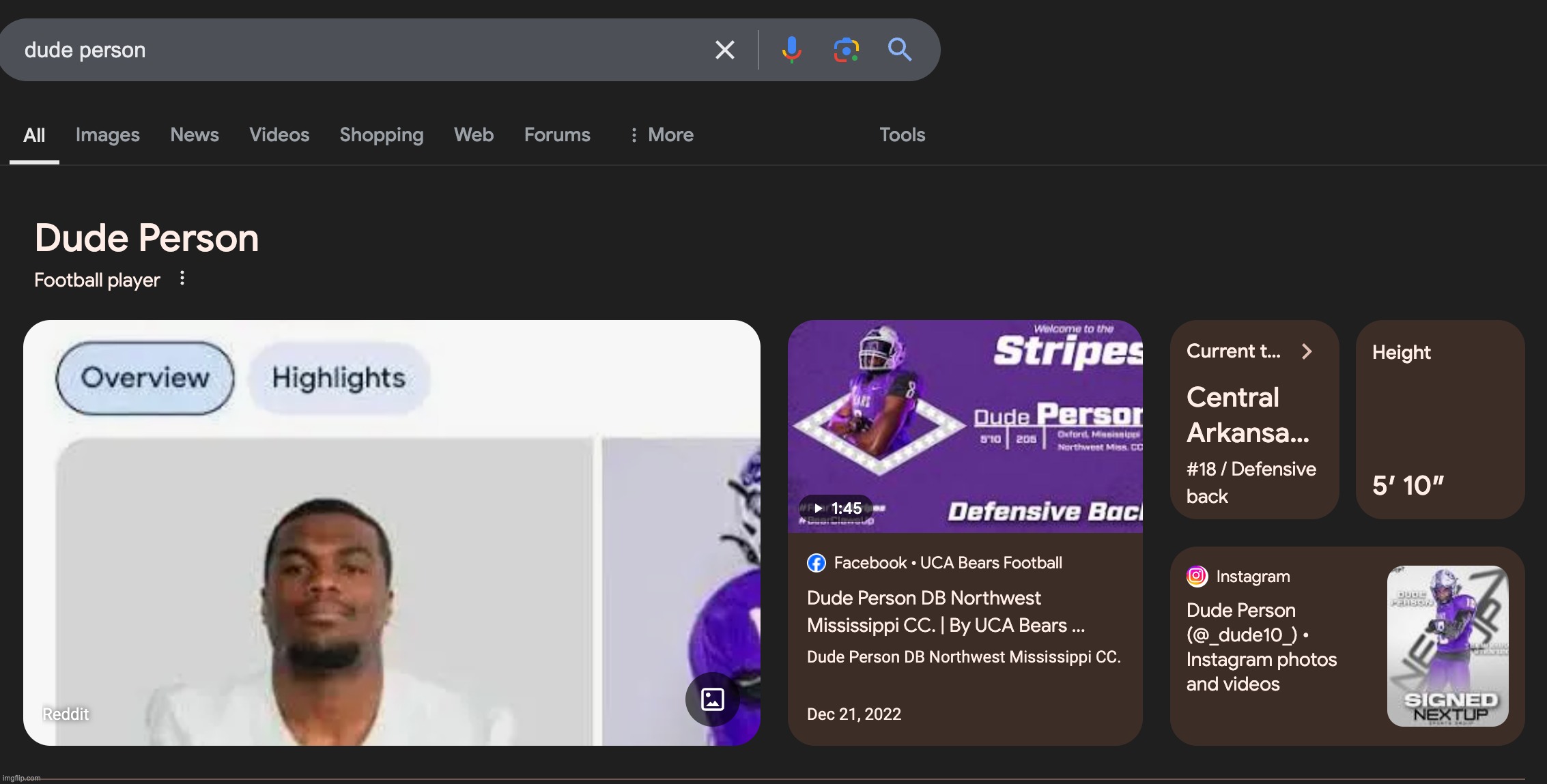Open the more images icon button
The image size is (1547, 784).
pos(712,699)
